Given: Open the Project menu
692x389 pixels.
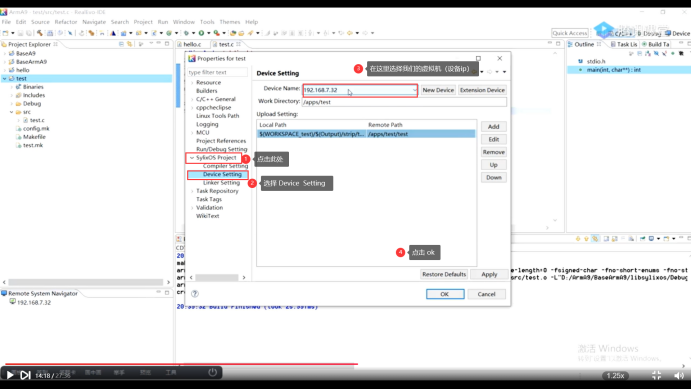Looking at the screenshot, I should coord(143,22).
